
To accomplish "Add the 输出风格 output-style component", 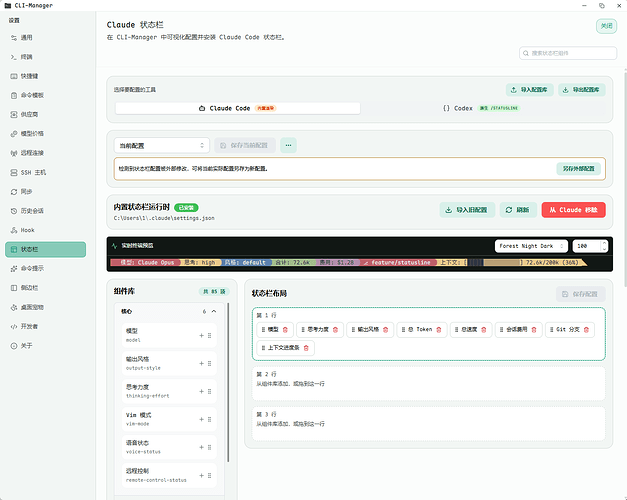I will tap(202, 364).
